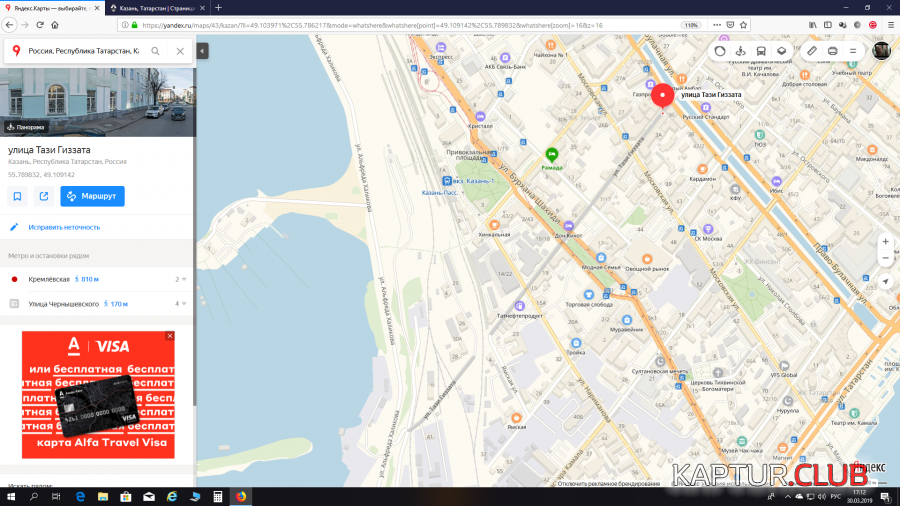Click the Маршрут route button
The height and width of the screenshot is (506, 900).
pyautogui.click(x=92, y=196)
